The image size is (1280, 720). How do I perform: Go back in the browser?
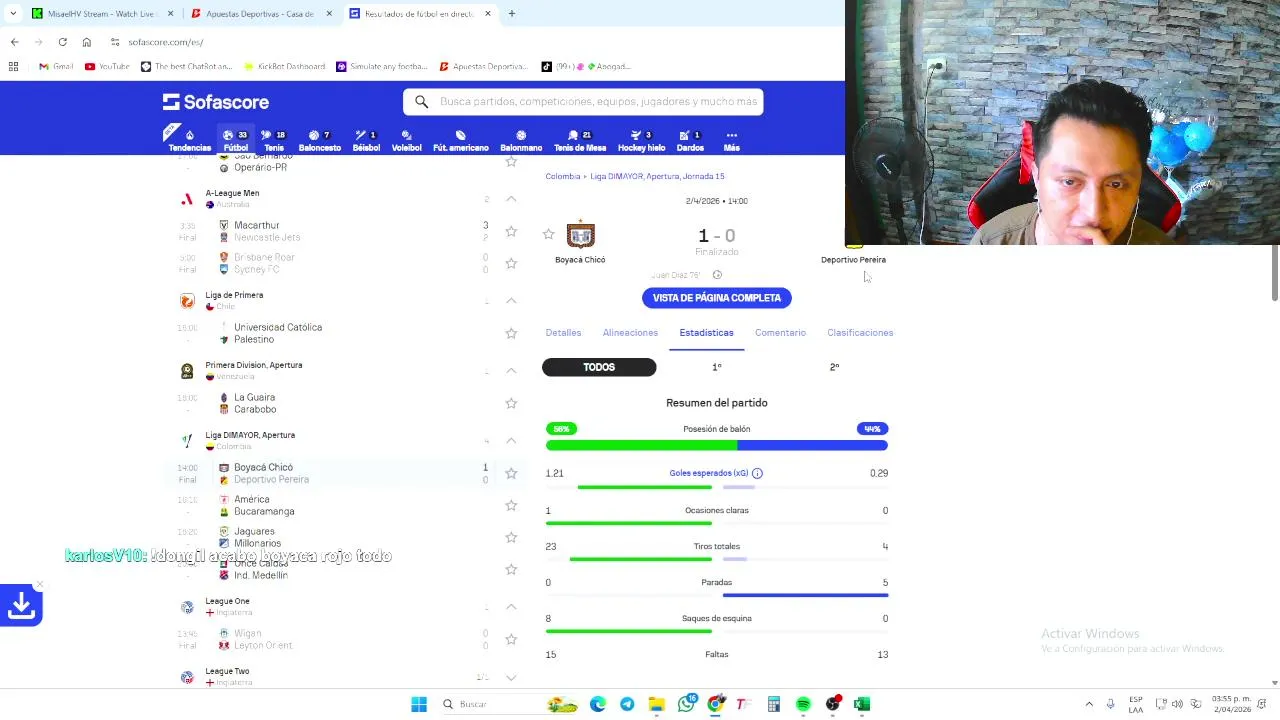coord(14,42)
